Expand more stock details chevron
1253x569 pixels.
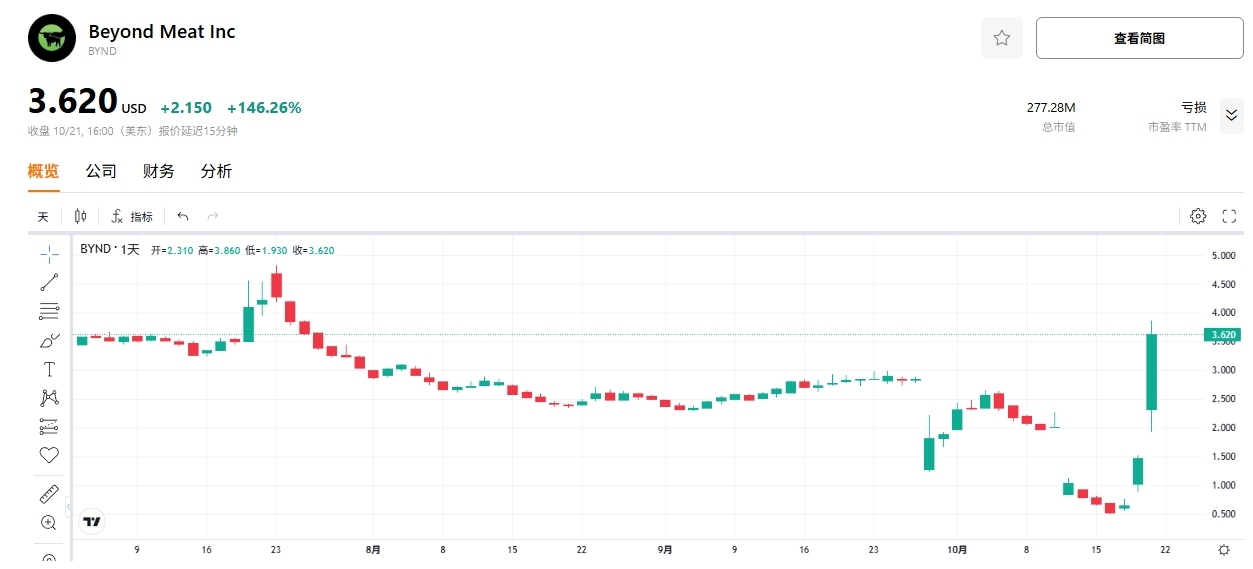[1231, 116]
